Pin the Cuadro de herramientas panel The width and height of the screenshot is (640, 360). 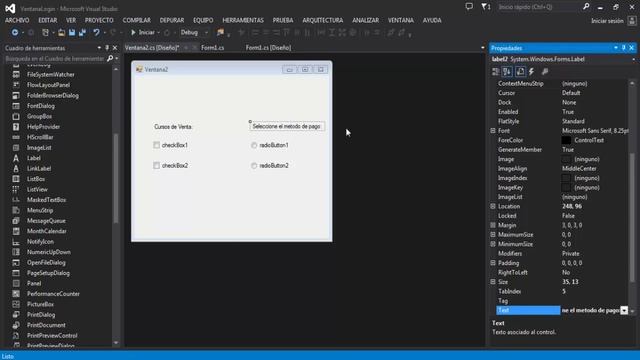tap(107, 48)
